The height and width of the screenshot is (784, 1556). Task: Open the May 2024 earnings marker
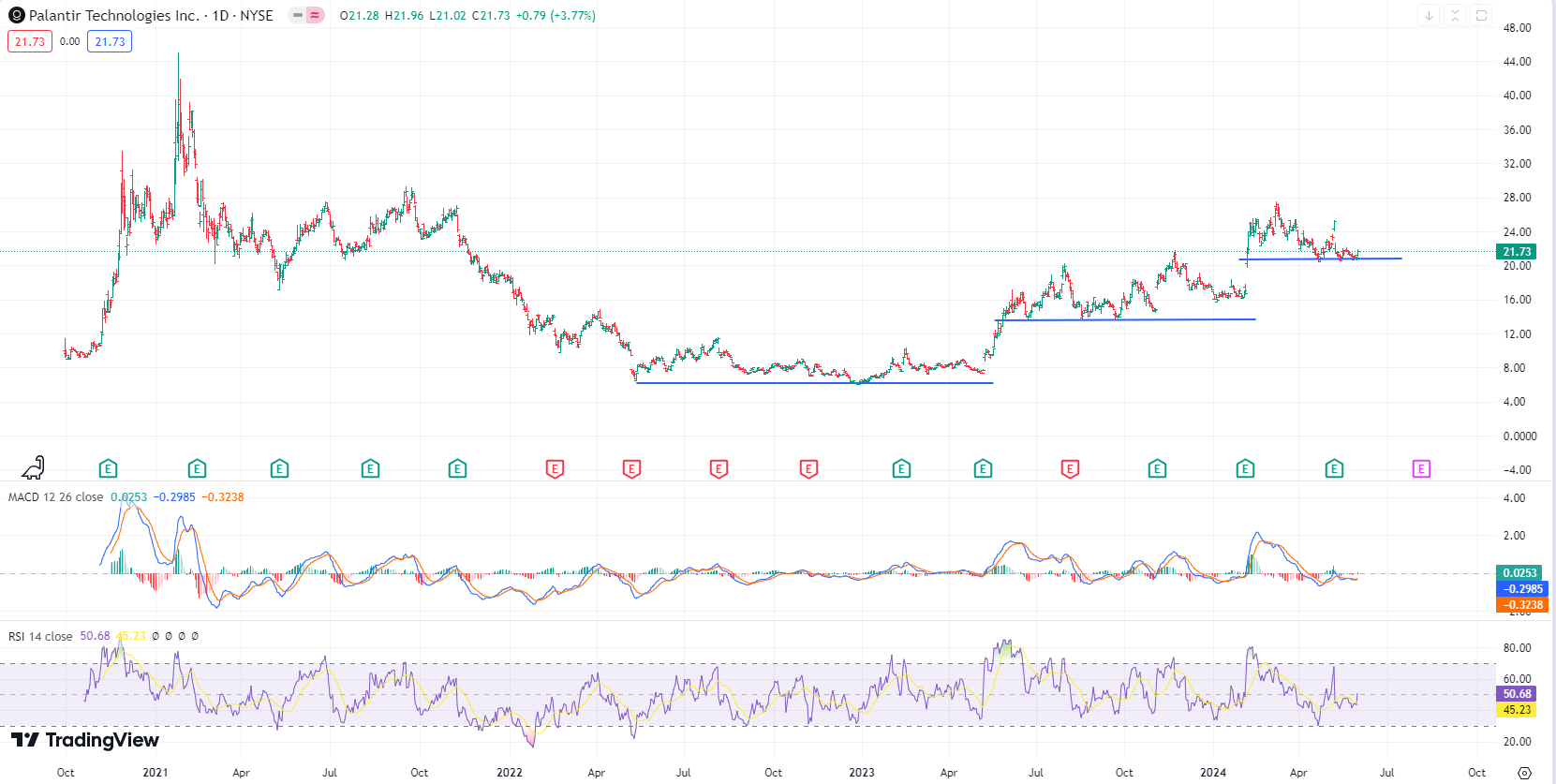coord(1334,468)
